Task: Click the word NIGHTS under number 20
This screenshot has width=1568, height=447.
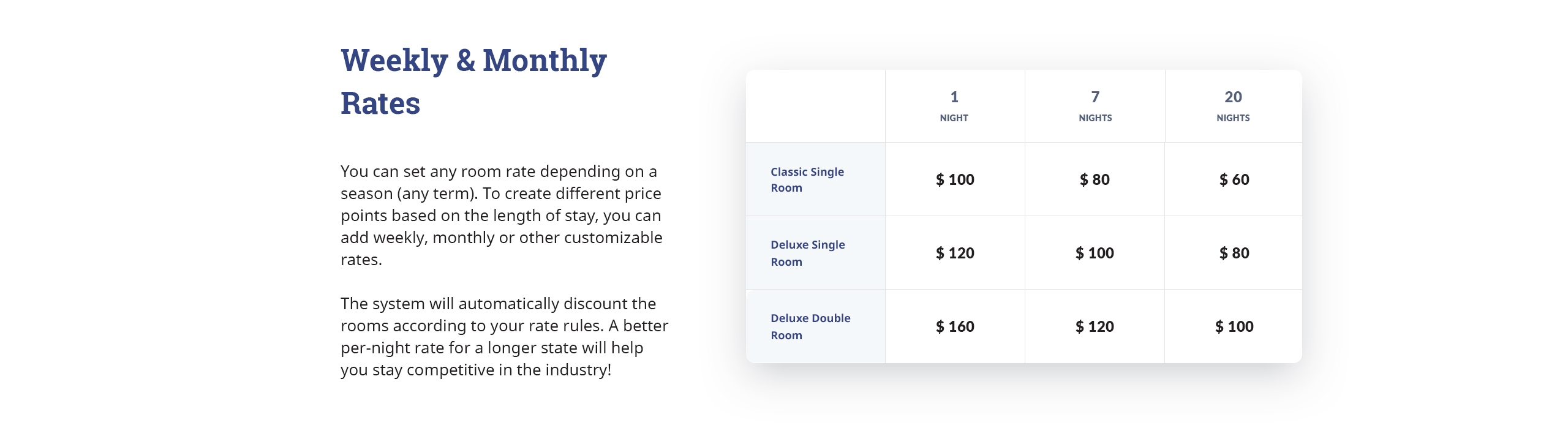Action: click(1233, 118)
